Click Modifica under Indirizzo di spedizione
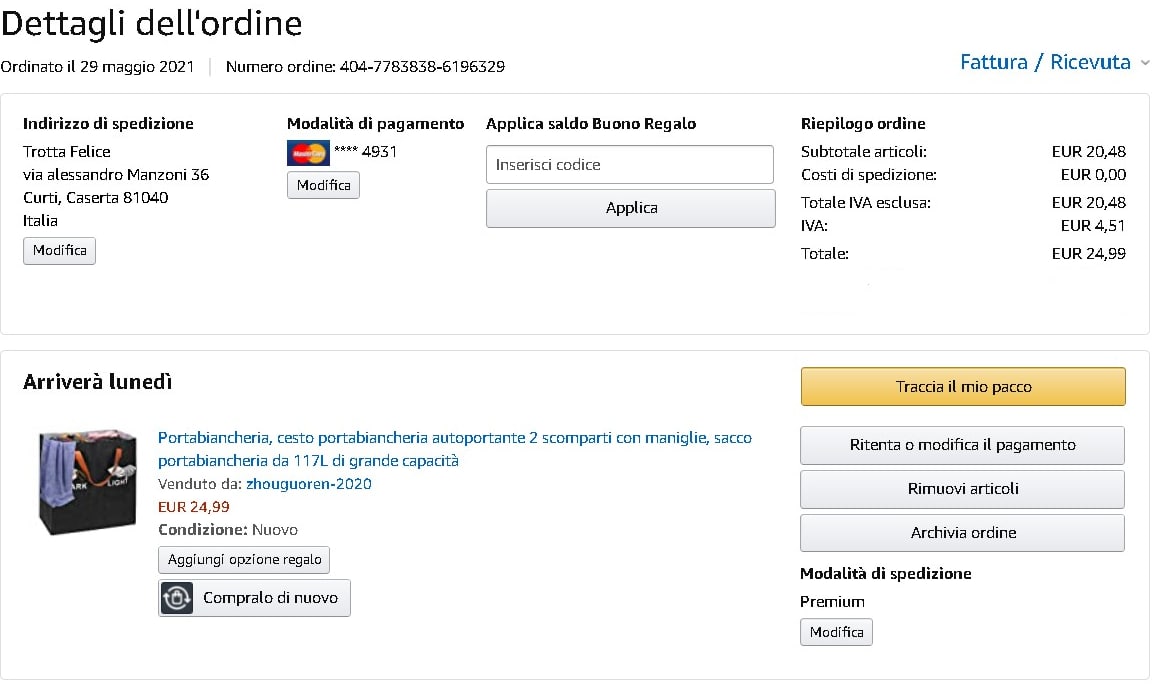 pos(60,250)
